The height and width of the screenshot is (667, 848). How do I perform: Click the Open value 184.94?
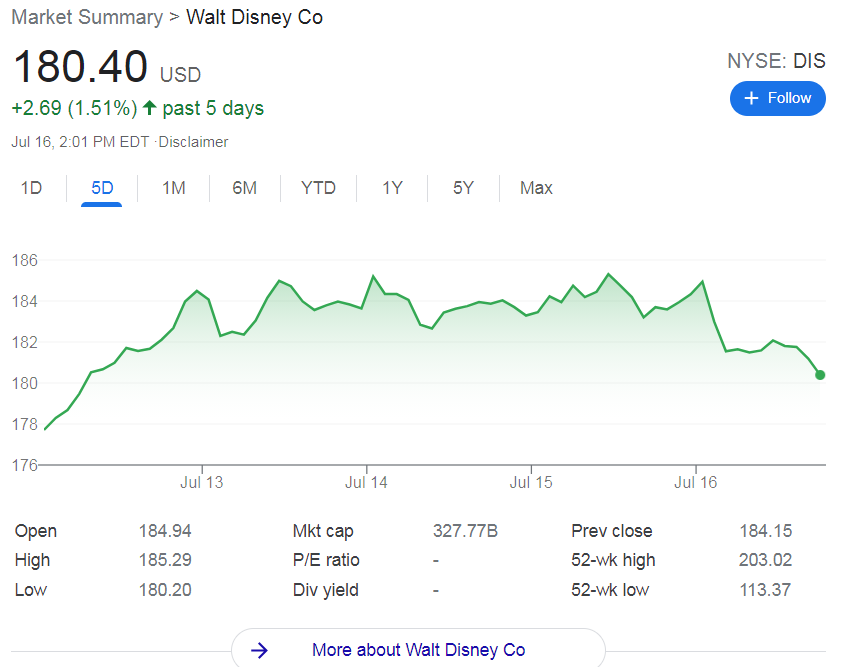pos(165,531)
